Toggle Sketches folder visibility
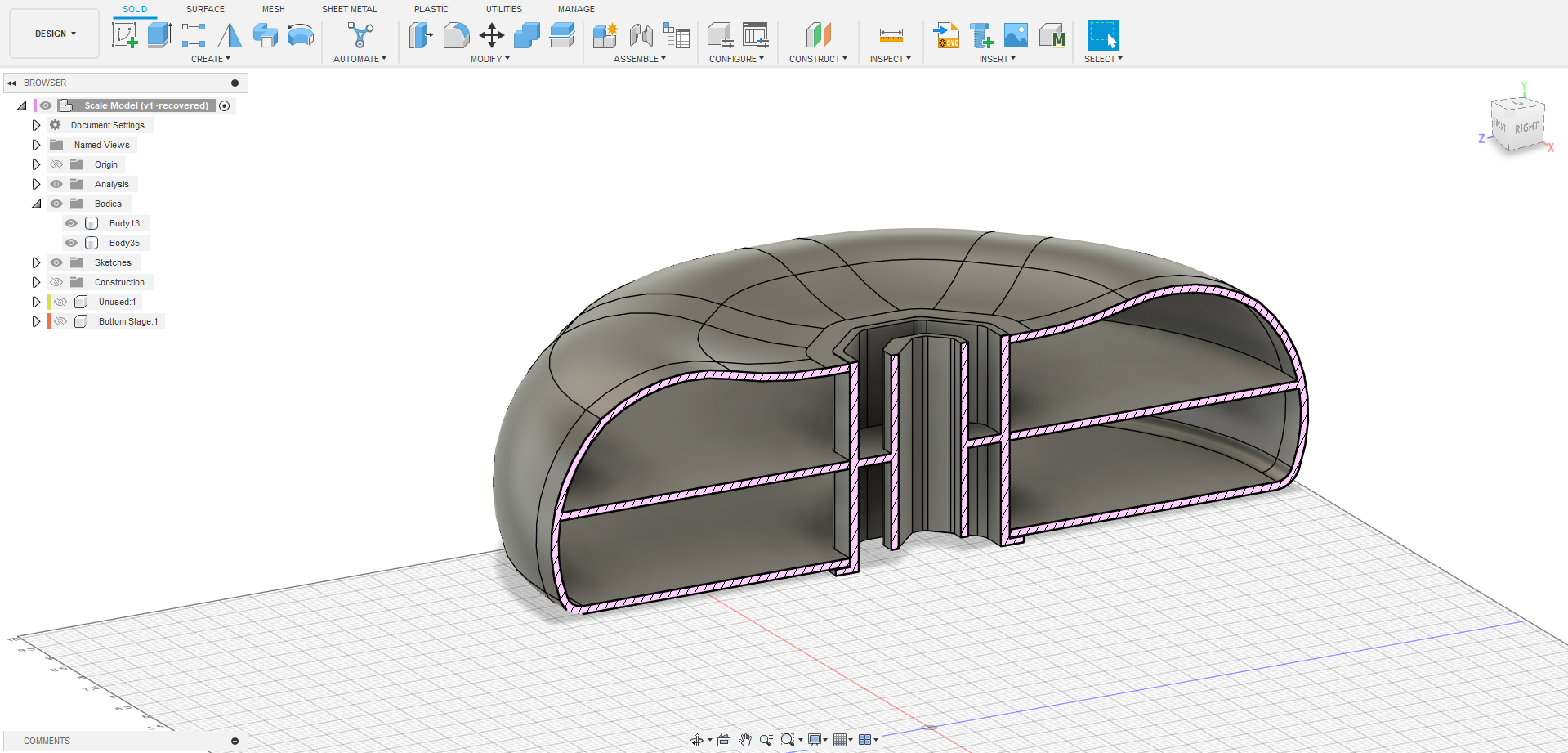 click(56, 262)
